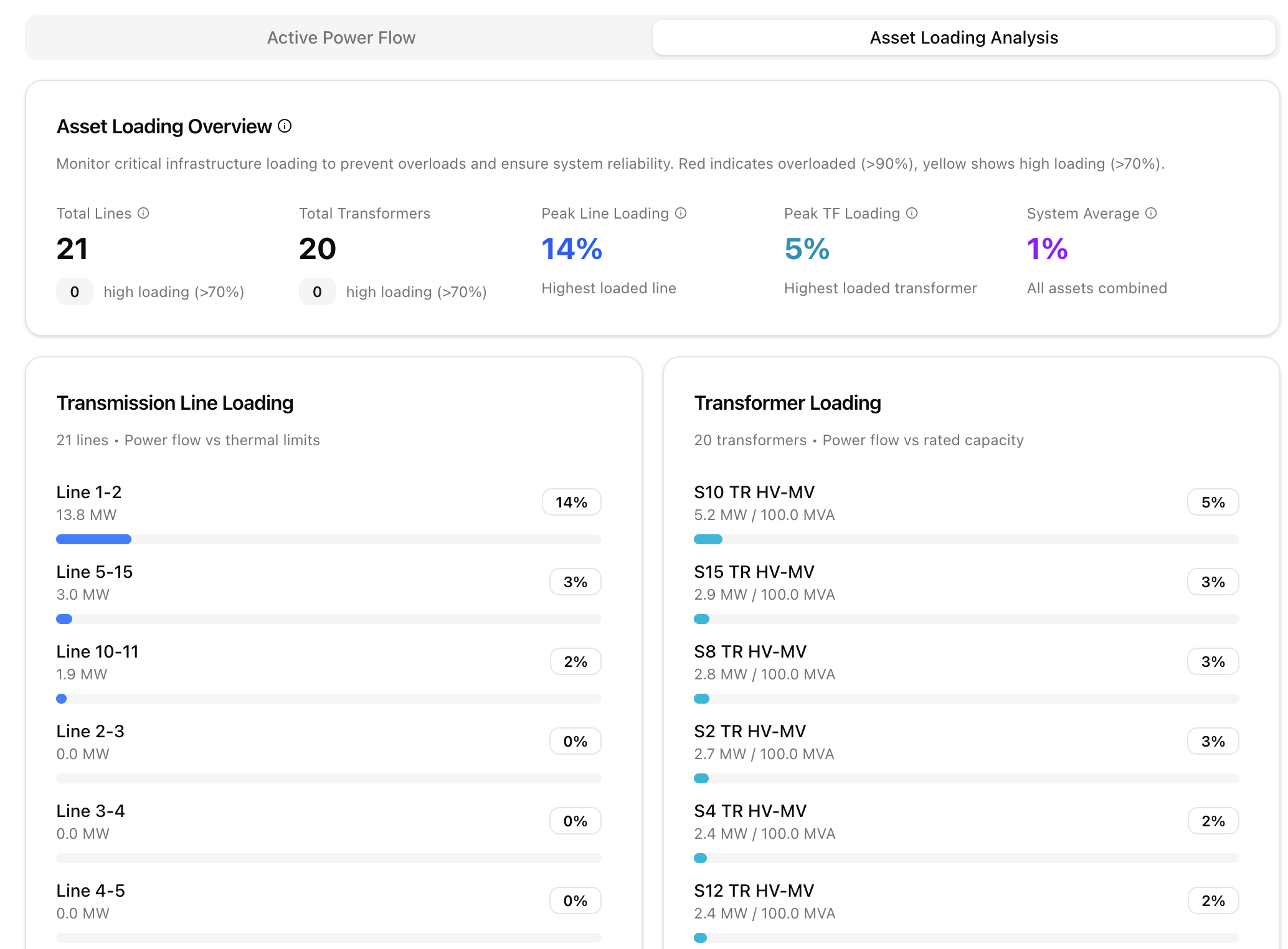The image size is (1288, 949).
Task: Switch to the Asset Loading Analysis tab
Action: [964, 37]
